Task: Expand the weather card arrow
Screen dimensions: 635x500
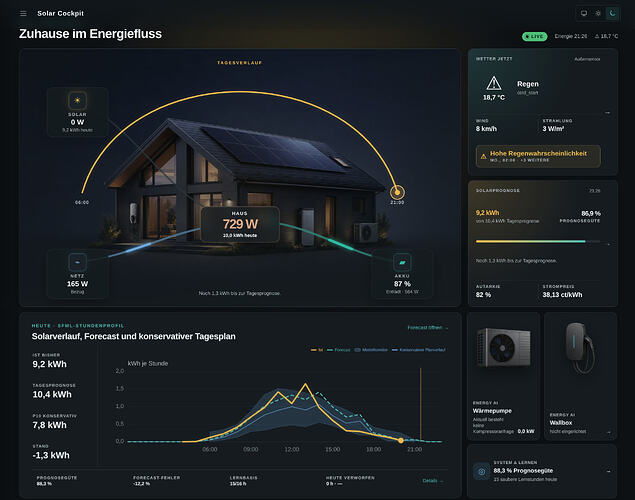Action: point(607,113)
